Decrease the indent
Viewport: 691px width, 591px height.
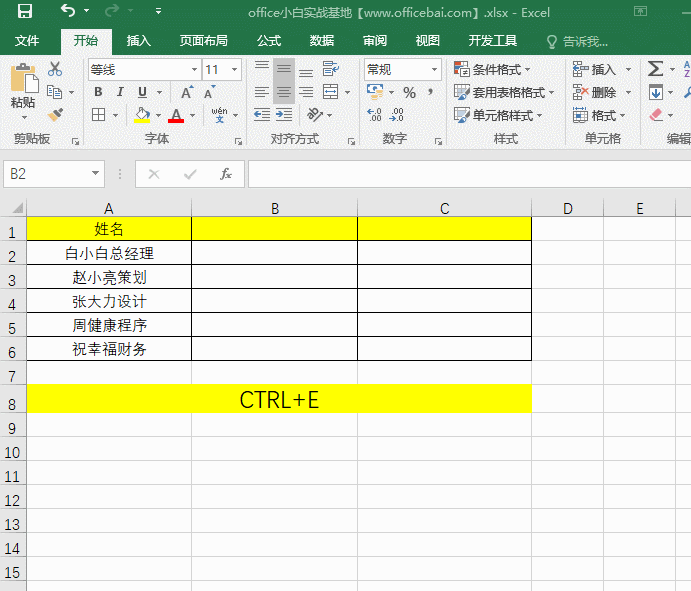[262, 115]
